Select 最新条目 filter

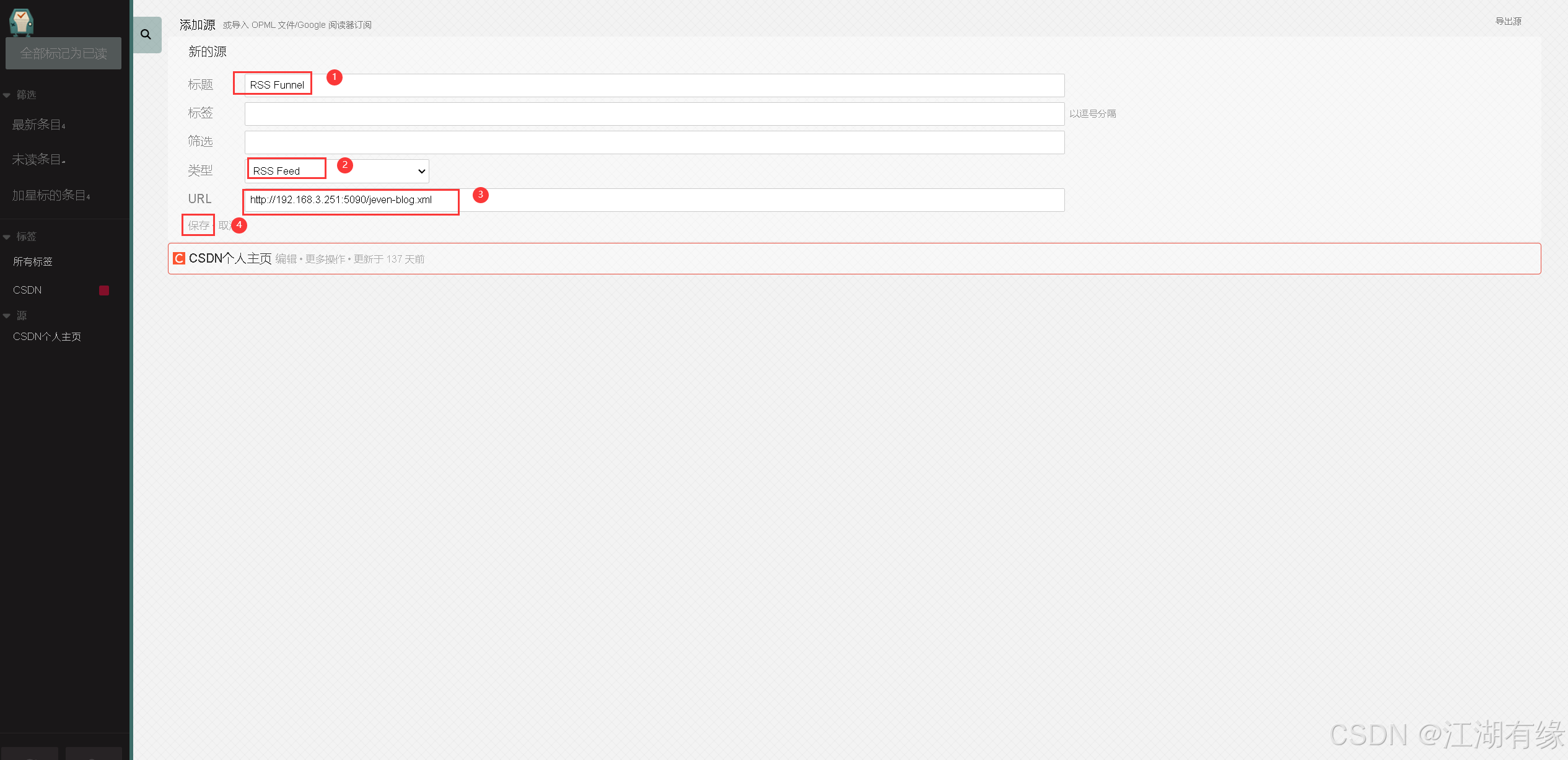click(38, 124)
